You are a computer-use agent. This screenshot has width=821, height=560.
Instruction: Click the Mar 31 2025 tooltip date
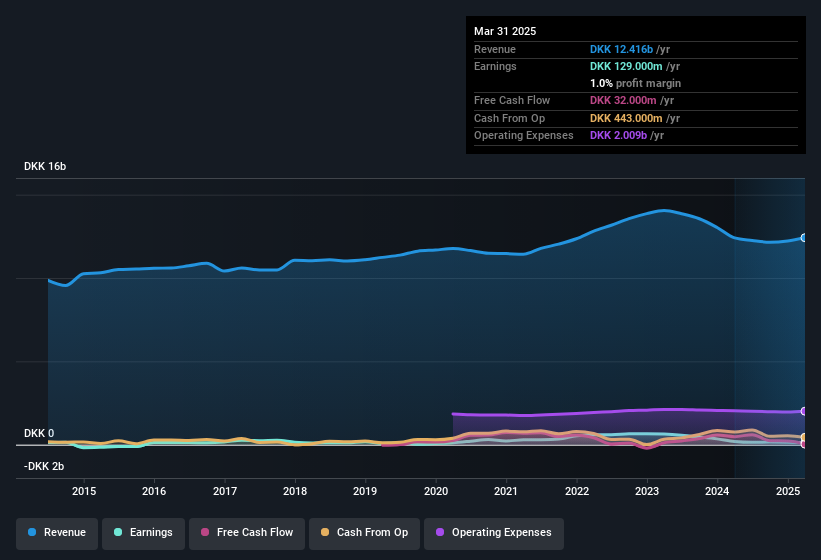[505, 31]
